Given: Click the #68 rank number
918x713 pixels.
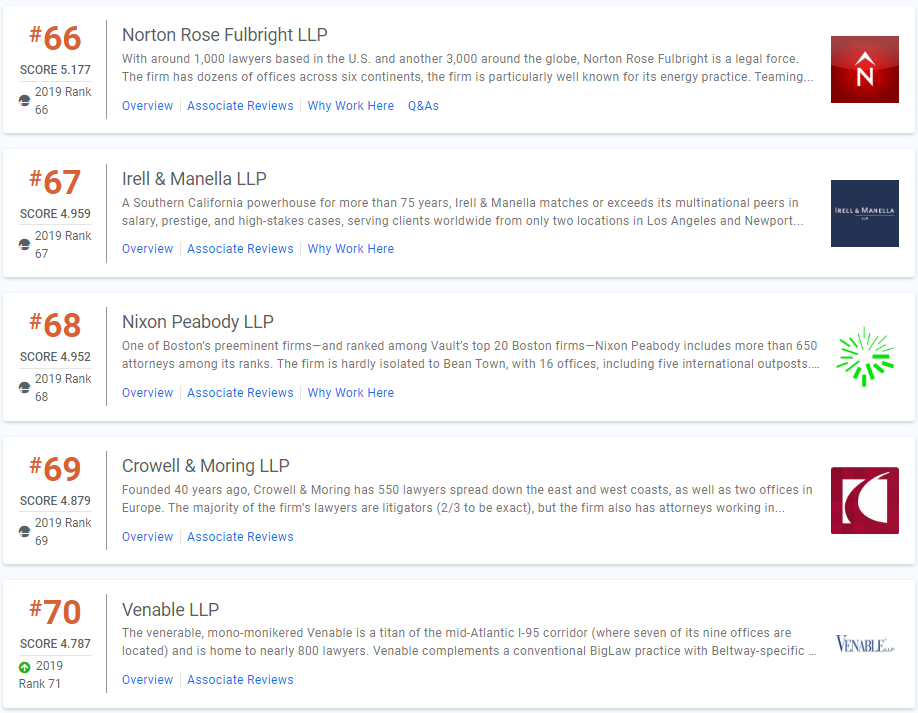Looking at the screenshot, I should pyautogui.click(x=55, y=325).
